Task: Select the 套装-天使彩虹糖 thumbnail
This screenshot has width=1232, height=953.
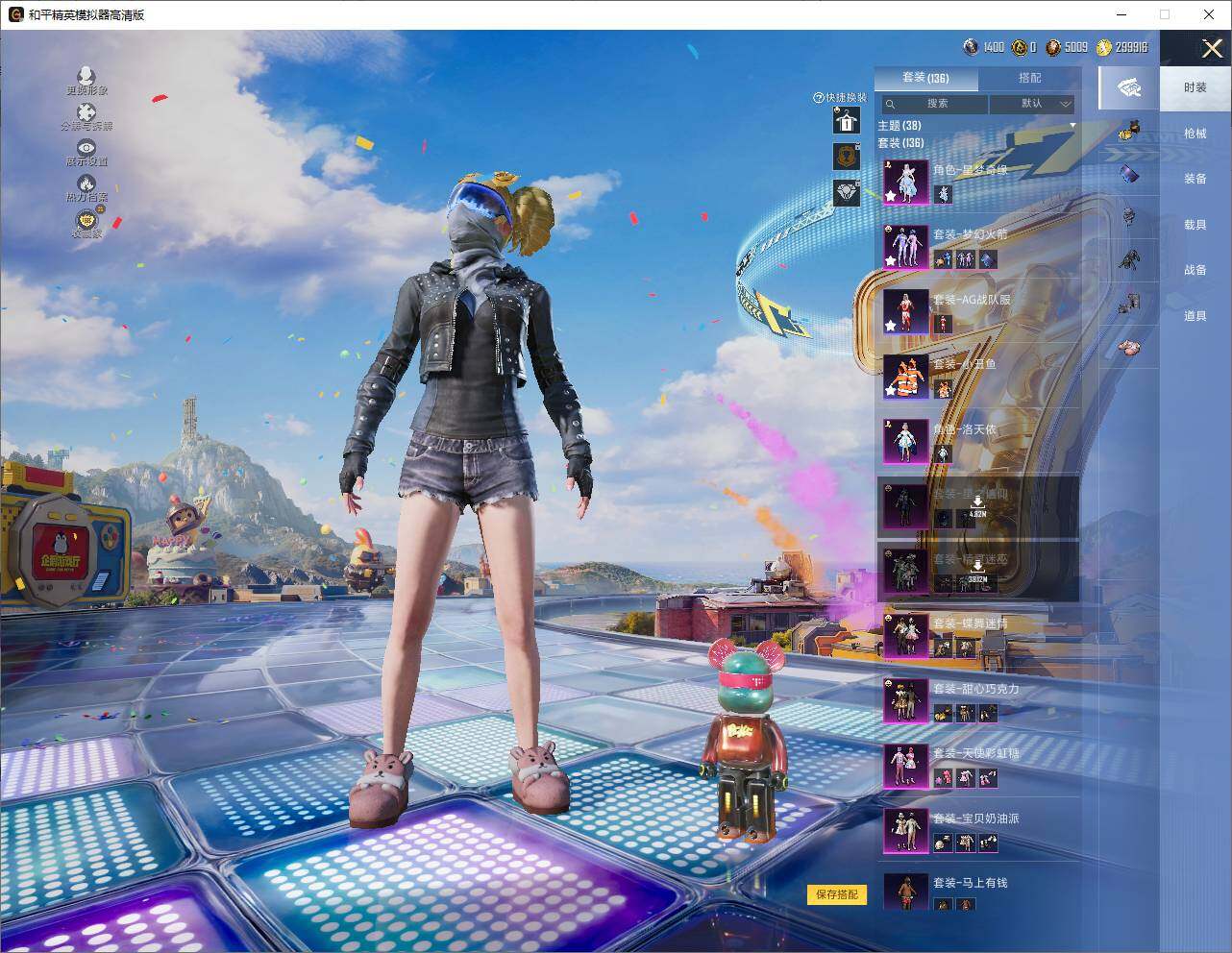Action: (x=905, y=766)
